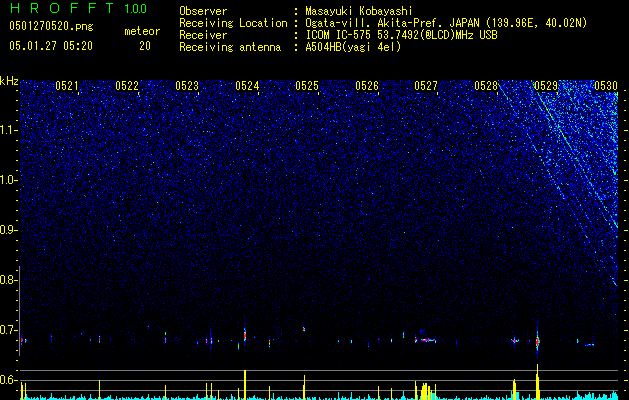The image size is (629, 400).
Task: Click the 0522 time marker
Action: point(127,86)
